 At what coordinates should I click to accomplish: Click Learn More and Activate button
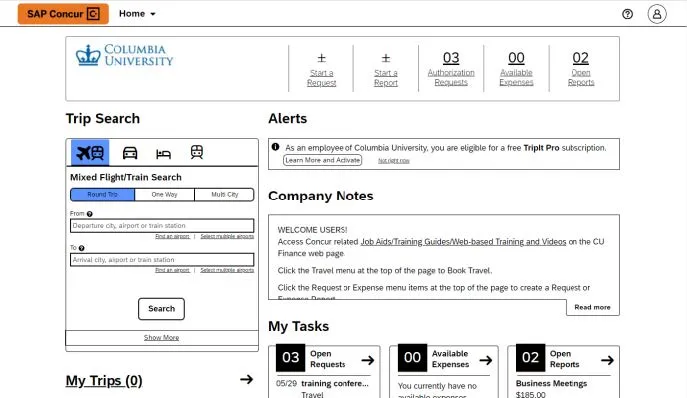(322, 160)
